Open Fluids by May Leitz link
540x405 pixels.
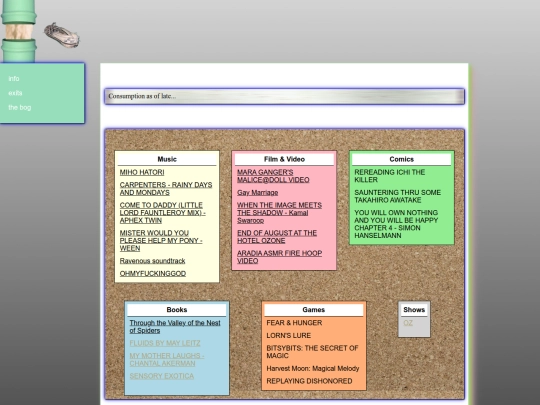pos(165,343)
